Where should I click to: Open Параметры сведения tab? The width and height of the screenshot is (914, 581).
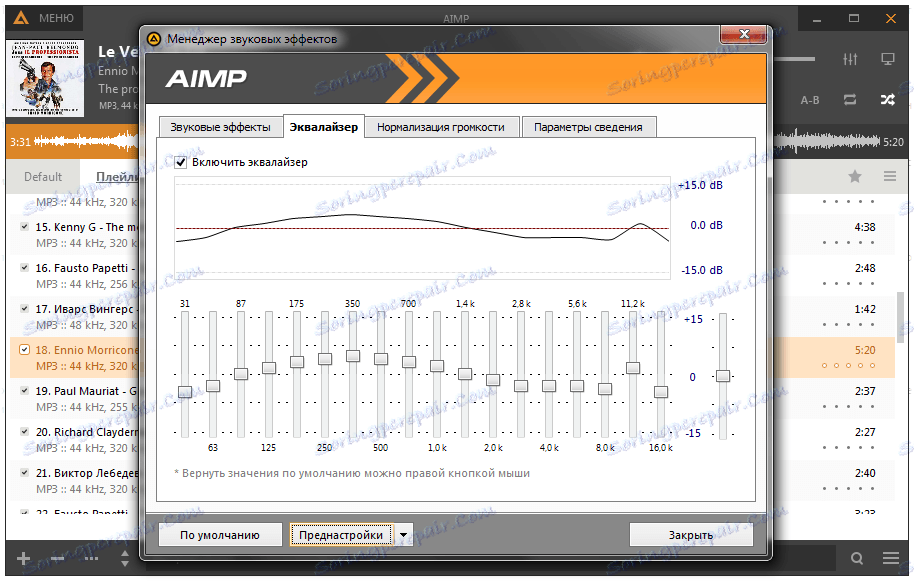coord(588,127)
